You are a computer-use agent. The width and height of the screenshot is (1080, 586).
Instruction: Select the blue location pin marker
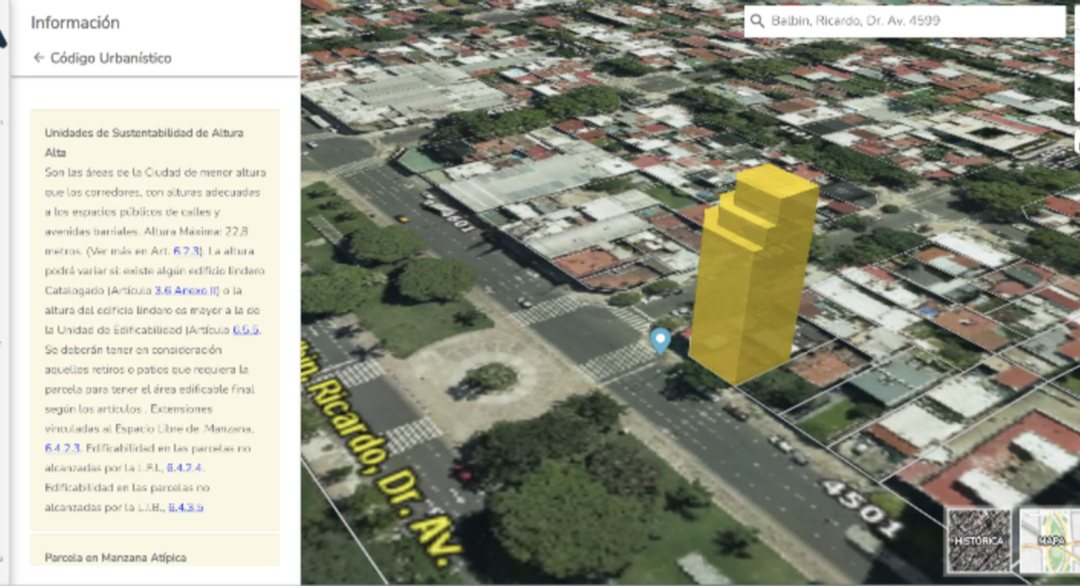(660, 341)
